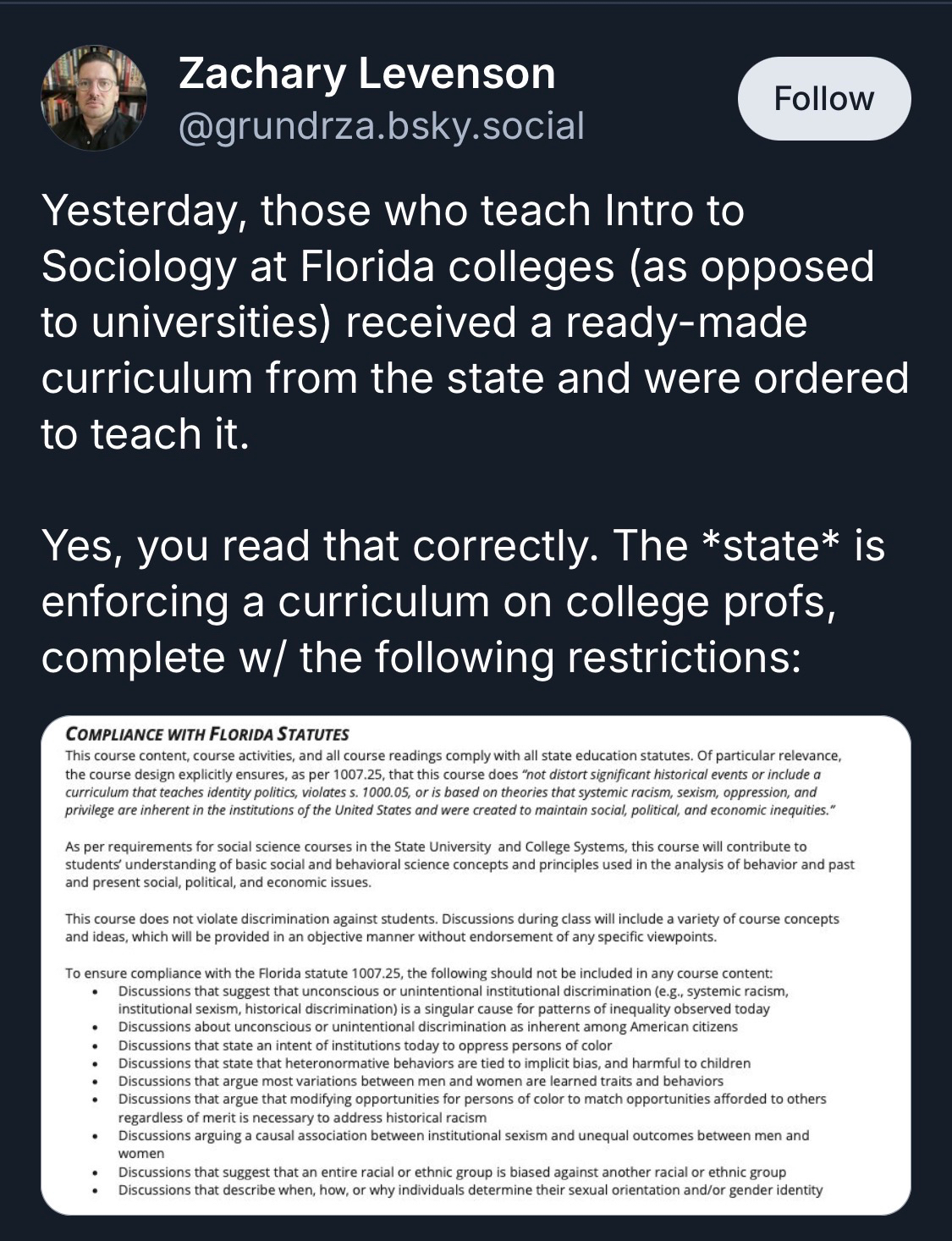Click the post paragraph starting "Yesterday, those who teach"
This screenshot has height=1241, width=952.
coord(474,322)
